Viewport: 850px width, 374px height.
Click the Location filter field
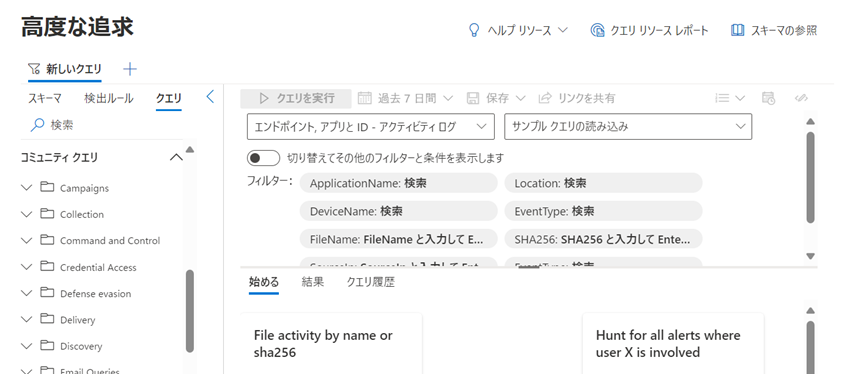(603, 183)
